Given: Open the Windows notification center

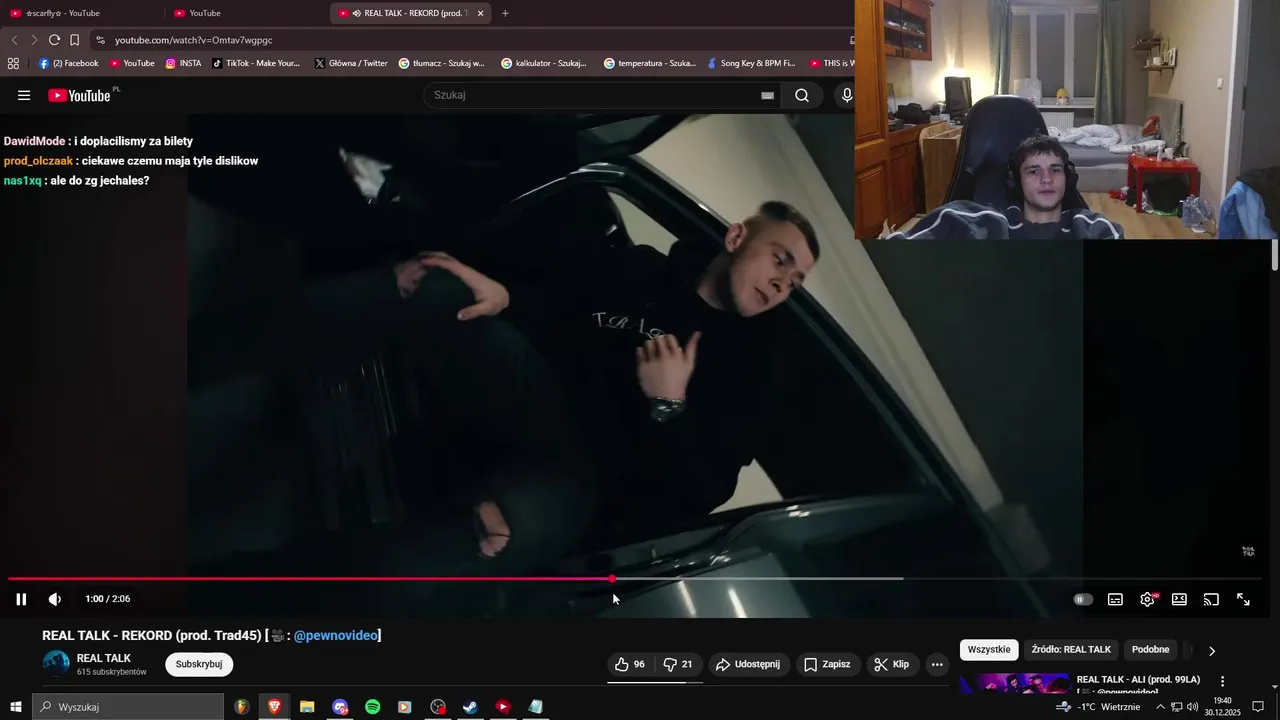Looking at the screenshot, I should pyautogui.click(x=1258, y=707).
